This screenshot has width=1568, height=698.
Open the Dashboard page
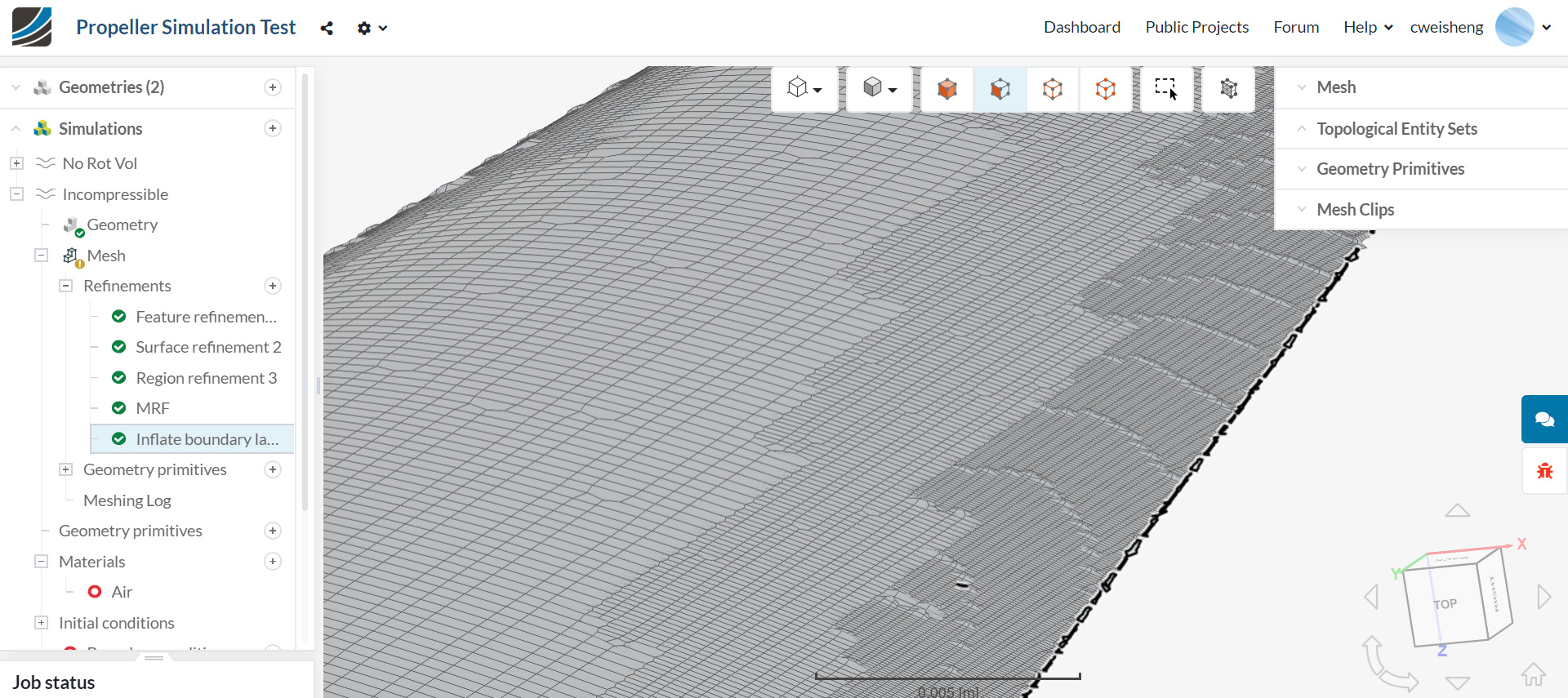point(1082,27)
